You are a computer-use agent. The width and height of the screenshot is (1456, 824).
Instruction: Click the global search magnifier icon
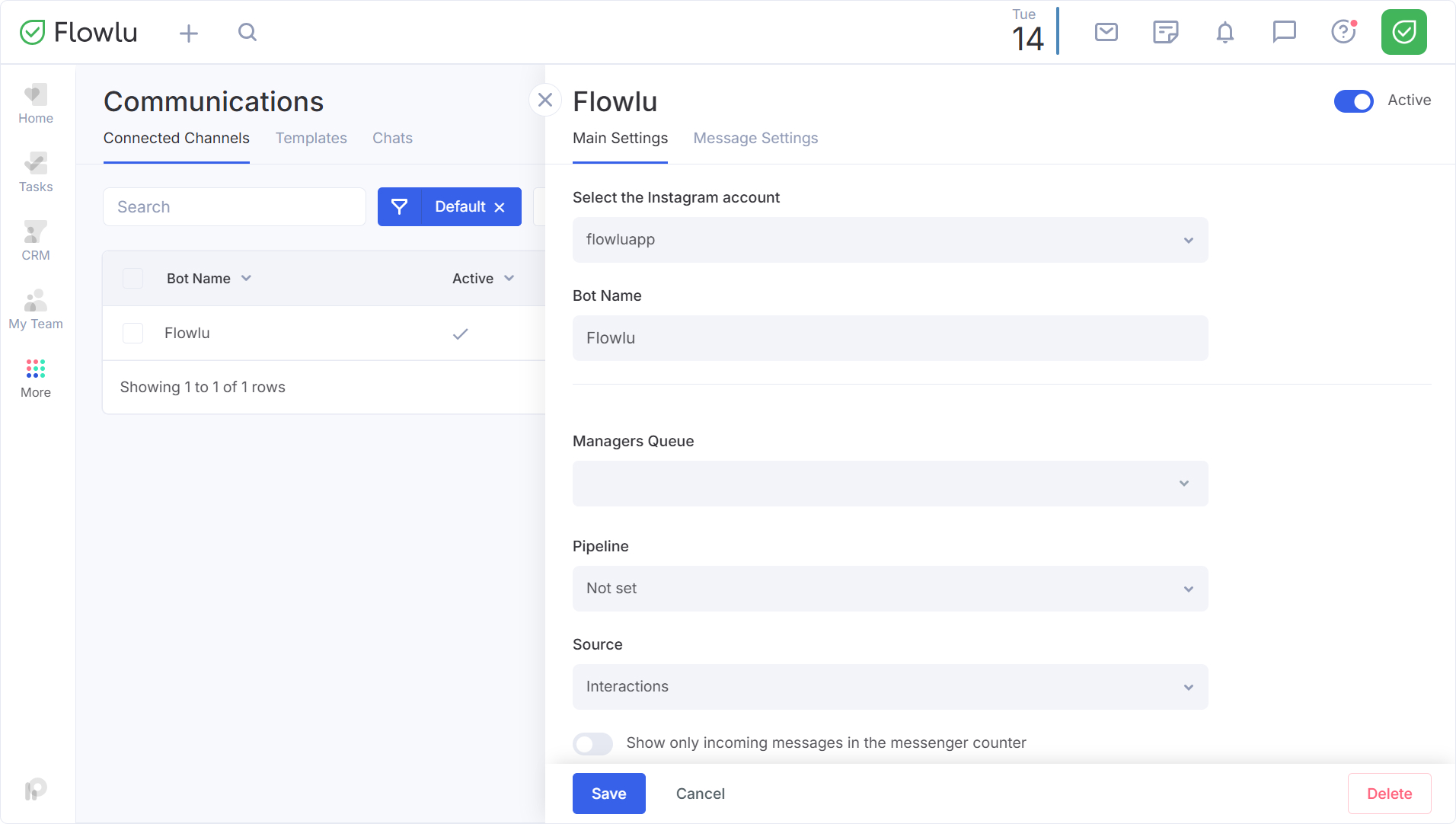[x=247, y=32]
